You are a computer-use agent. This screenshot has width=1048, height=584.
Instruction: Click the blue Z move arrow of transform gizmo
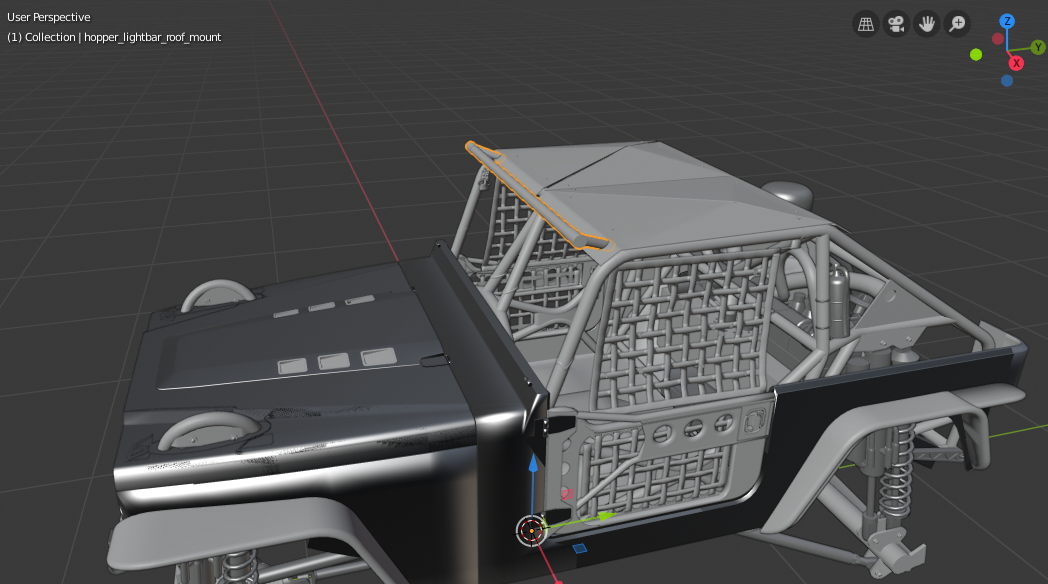pyautogui.click(x=533, y=464)
